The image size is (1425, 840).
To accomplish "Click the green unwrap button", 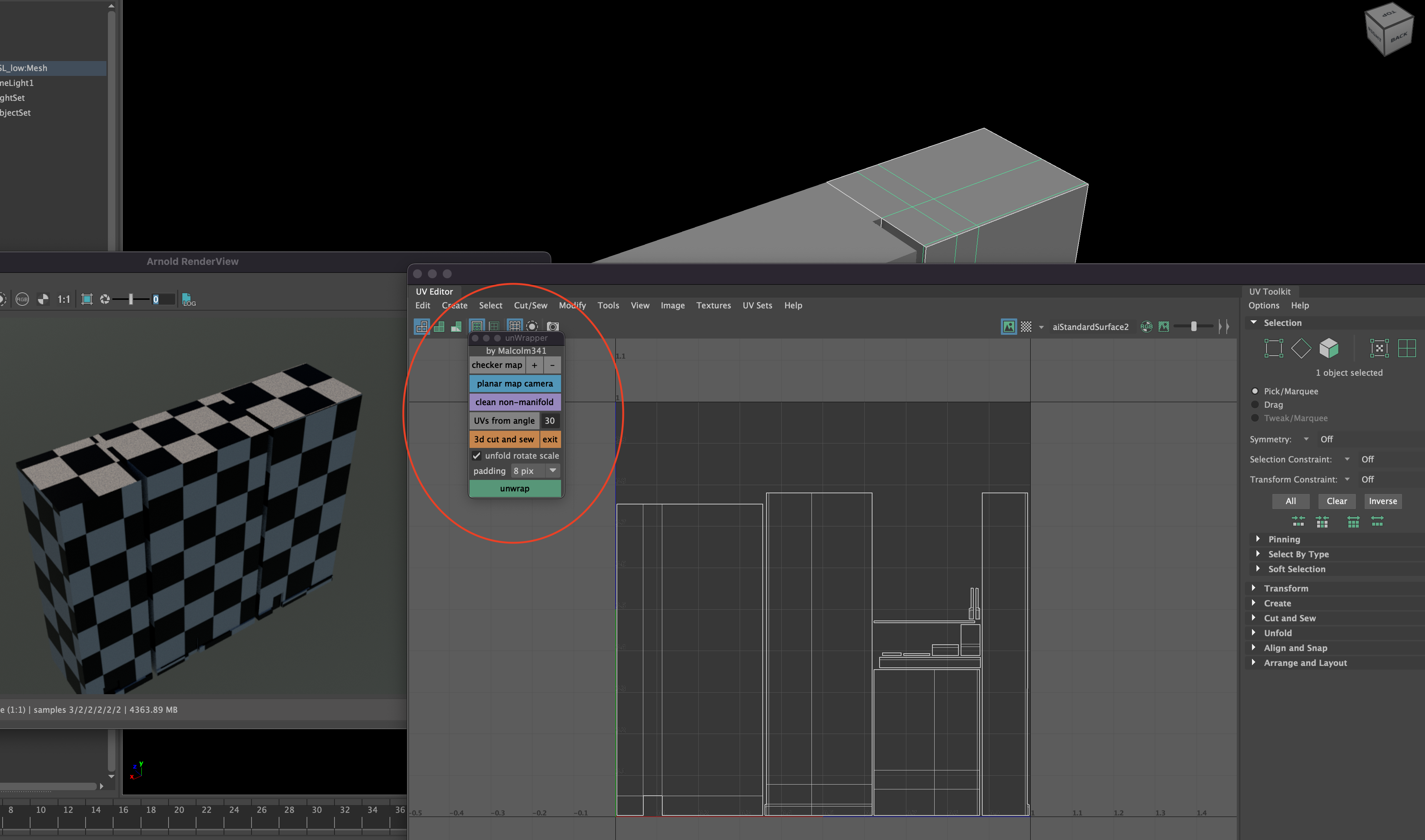I will tap(515, 488).
